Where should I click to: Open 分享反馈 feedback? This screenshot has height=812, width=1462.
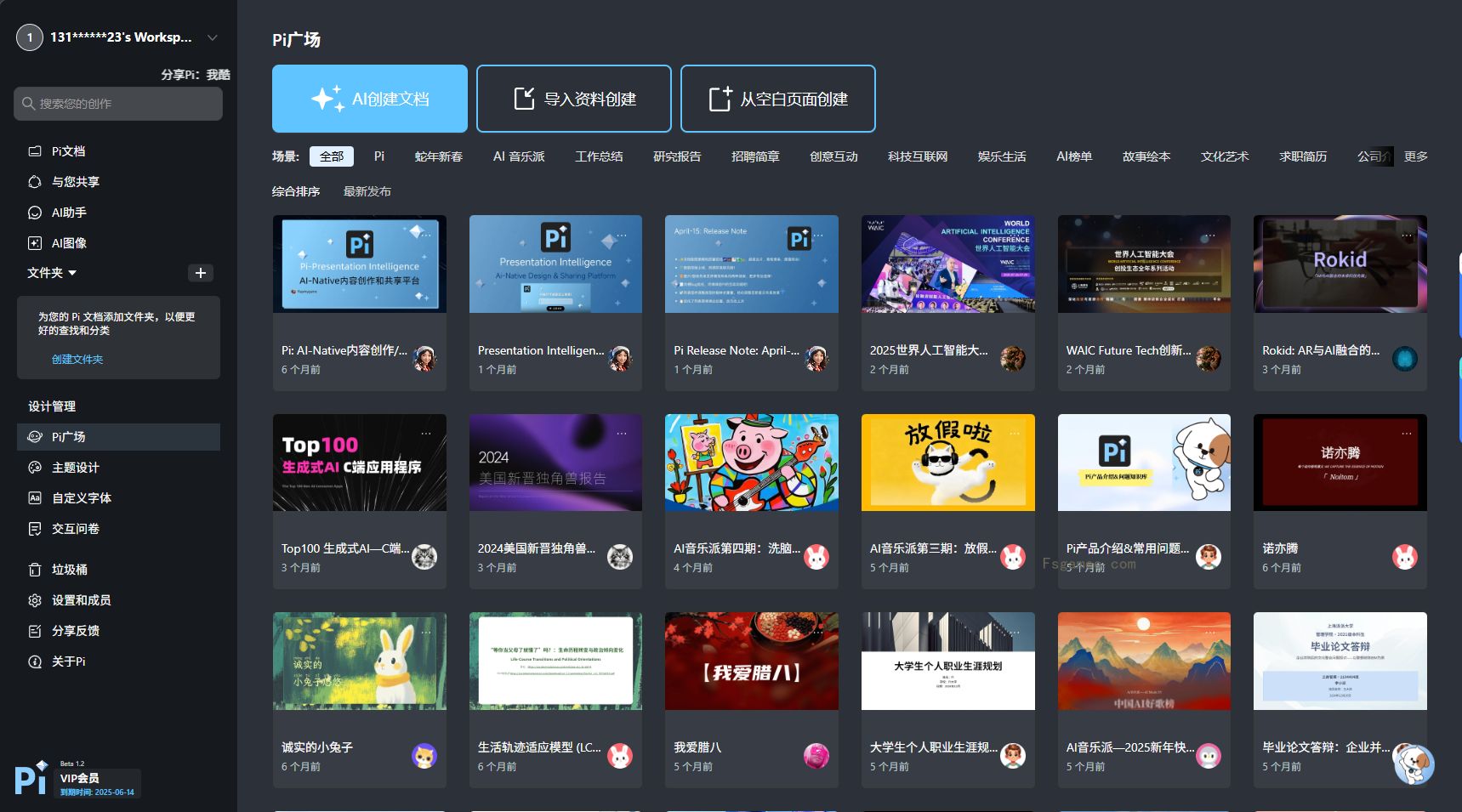(x=118, y=631)
